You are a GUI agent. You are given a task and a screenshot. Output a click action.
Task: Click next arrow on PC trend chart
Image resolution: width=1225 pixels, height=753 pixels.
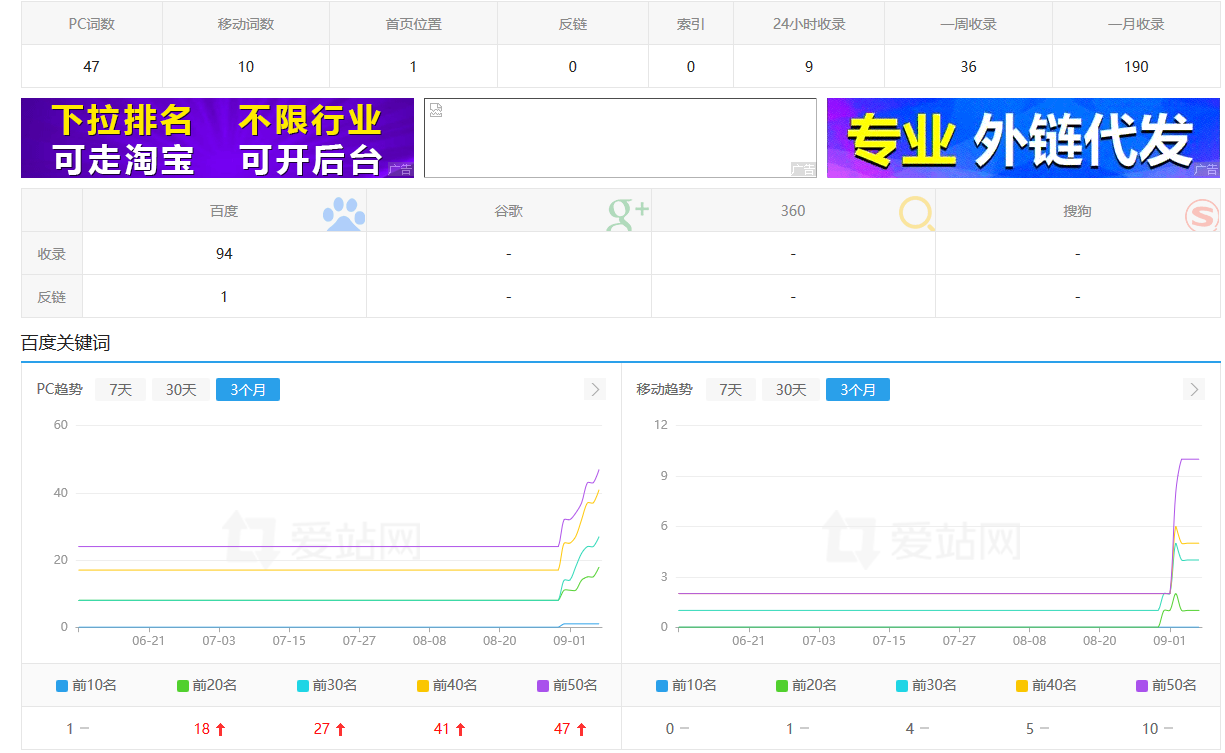pos(595,389)
